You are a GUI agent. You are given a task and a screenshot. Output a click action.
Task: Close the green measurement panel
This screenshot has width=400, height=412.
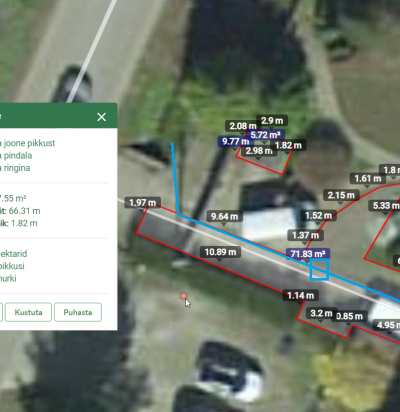(102, 117)
